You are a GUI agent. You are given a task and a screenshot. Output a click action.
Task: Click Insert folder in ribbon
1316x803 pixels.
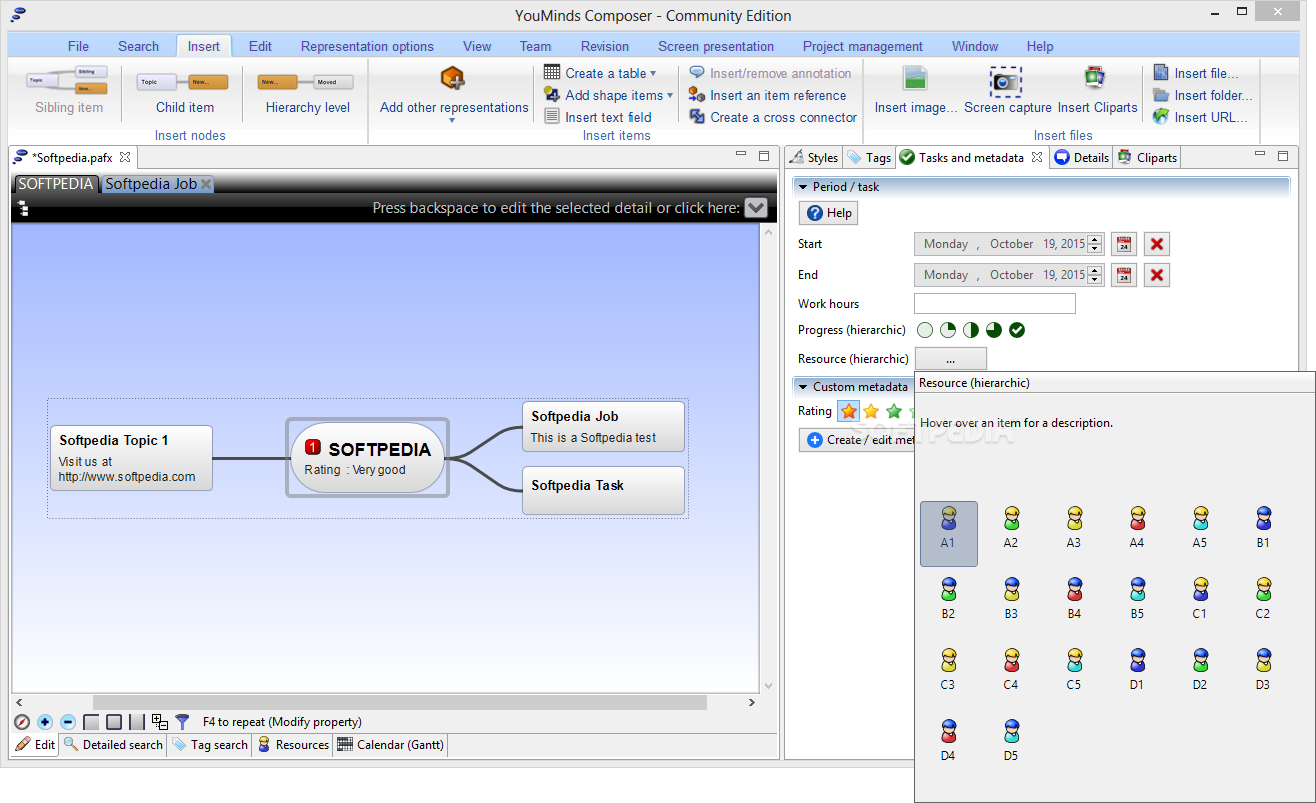1202,95
